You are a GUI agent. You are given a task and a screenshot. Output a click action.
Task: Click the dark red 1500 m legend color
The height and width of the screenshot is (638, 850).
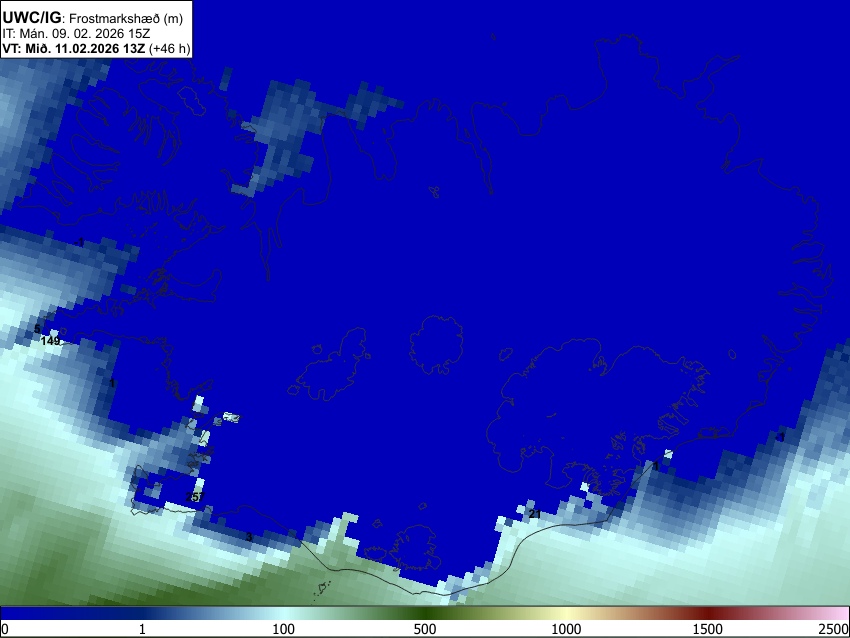[x=707, y=614]
